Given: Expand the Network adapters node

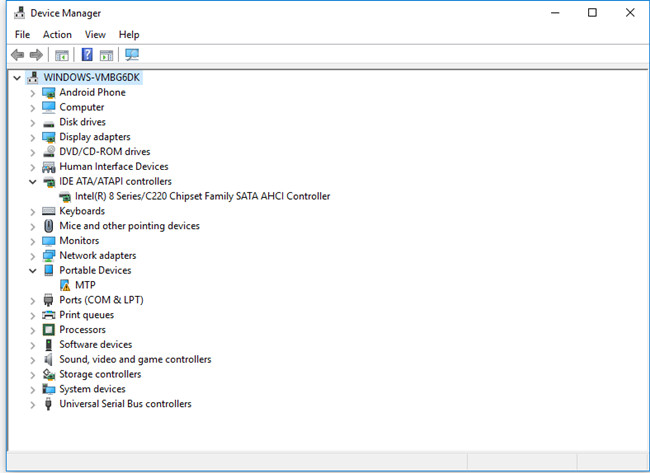Looking at the screenshot, I should [33, 256].
